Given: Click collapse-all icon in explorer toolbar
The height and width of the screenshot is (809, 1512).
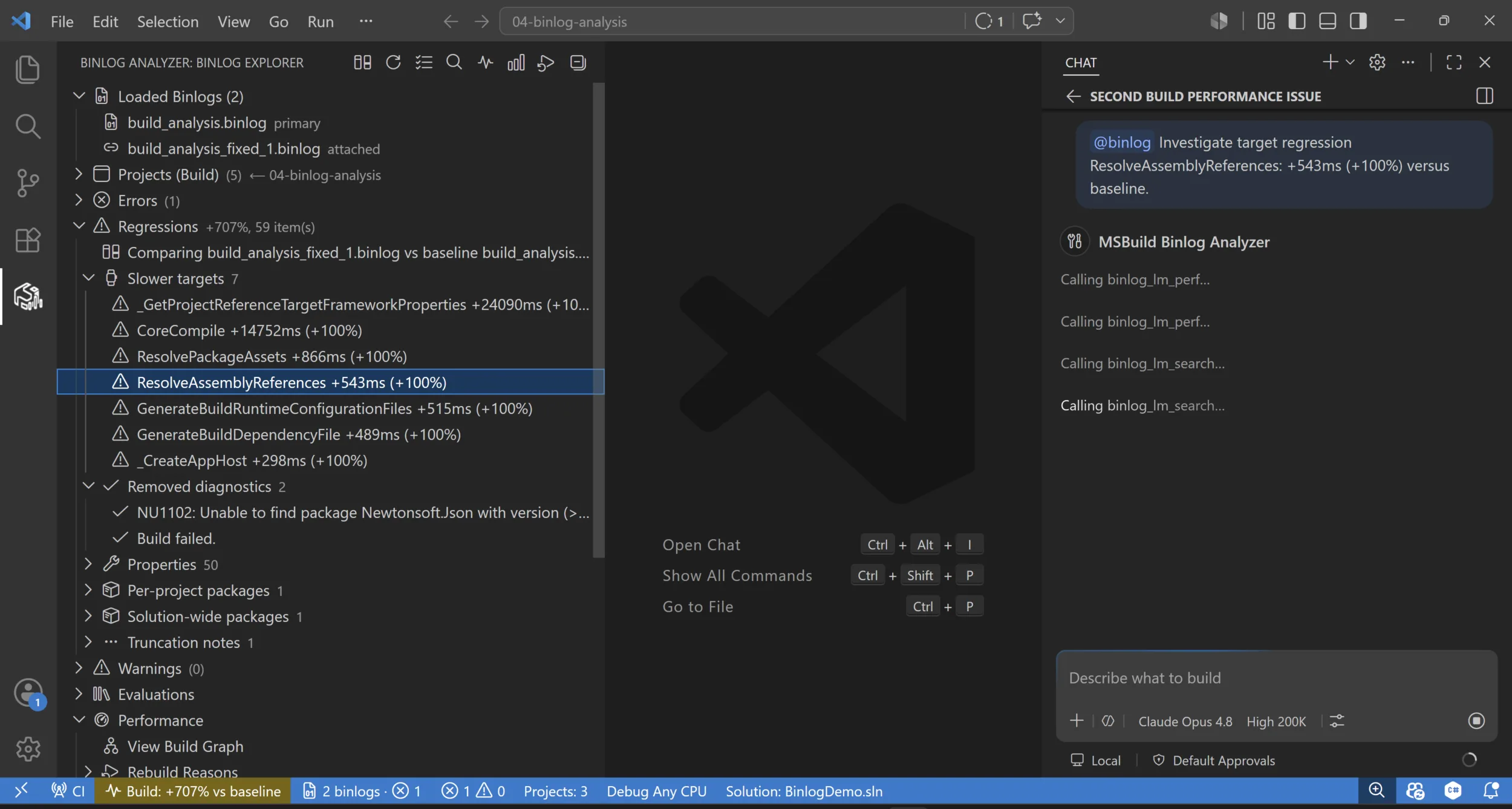Looking at the screenshot, I should (x=578, y=62).
